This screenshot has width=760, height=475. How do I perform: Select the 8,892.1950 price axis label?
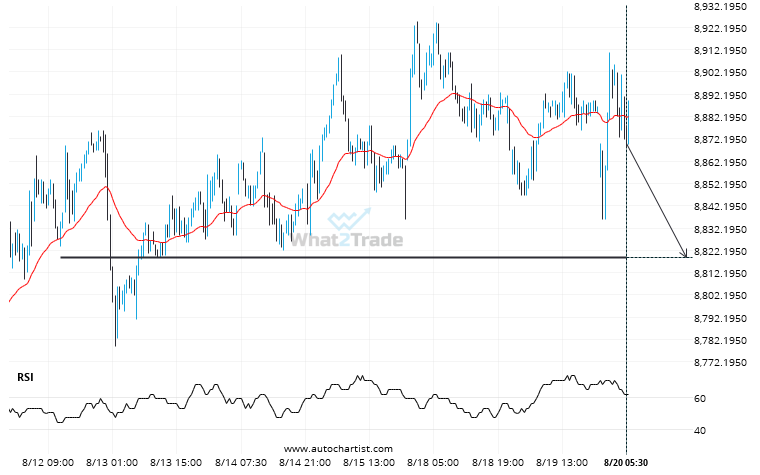[x=720, y=95]
